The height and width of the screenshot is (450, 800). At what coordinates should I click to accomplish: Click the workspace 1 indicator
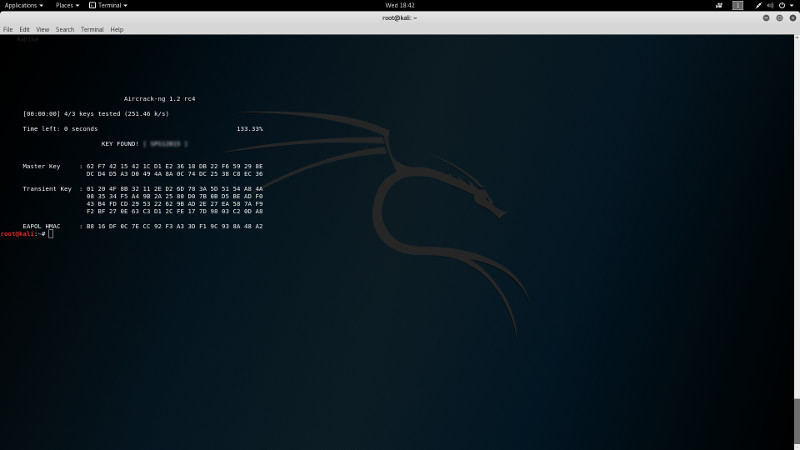tap(738, 5)
